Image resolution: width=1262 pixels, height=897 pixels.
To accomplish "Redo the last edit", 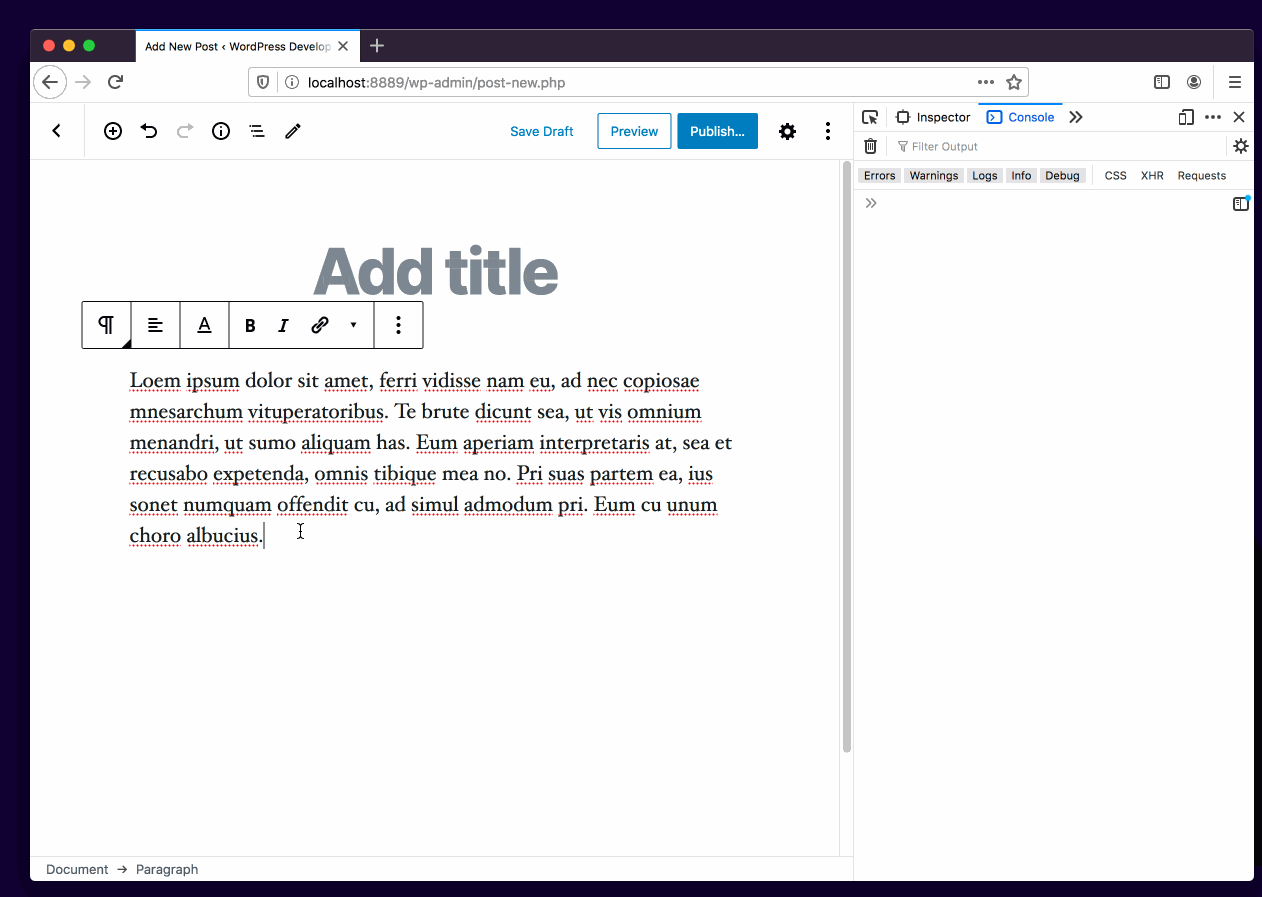I will [185, 131].
